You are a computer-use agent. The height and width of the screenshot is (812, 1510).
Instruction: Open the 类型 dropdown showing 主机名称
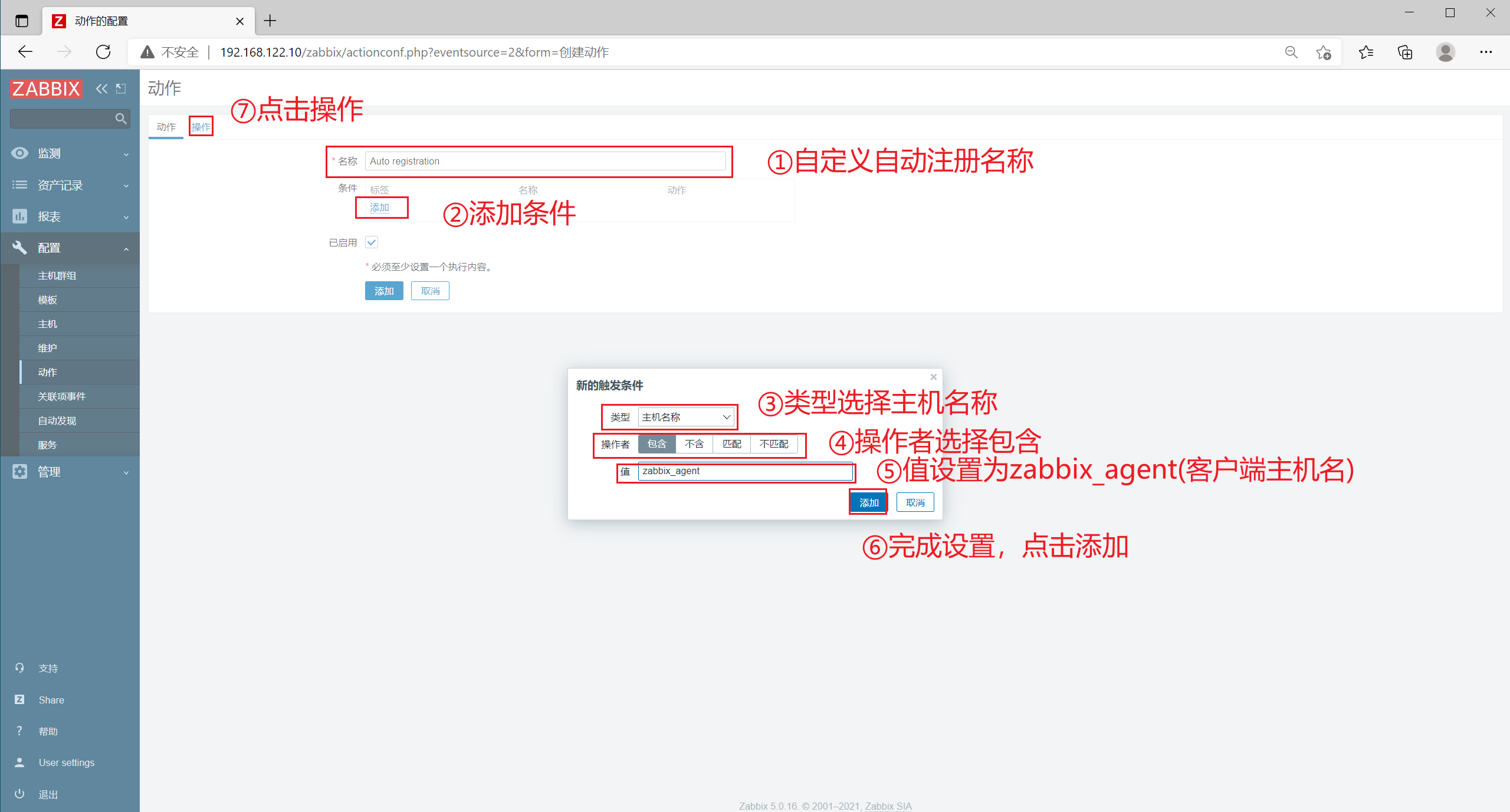point(687,417)
